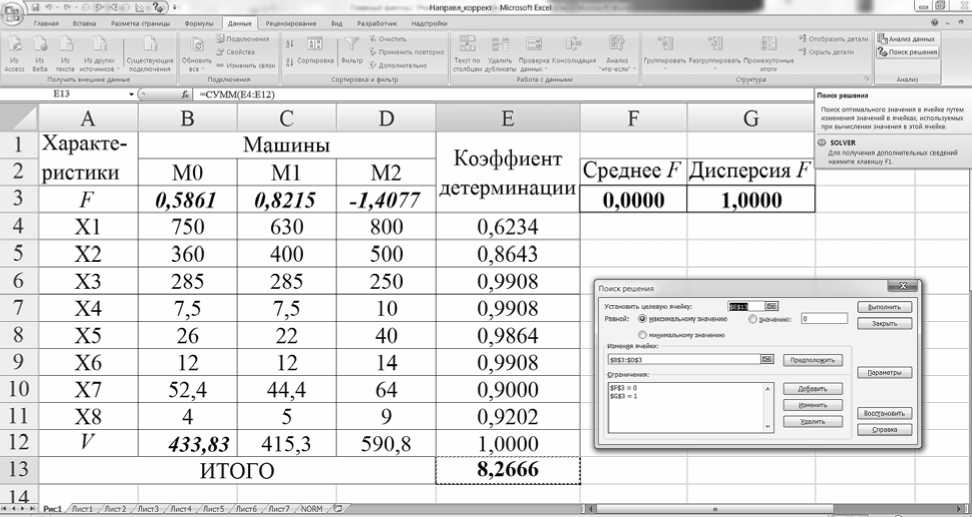Select the 'Лист3' sheet tab
972x517 pixels.
click(148, 509)
